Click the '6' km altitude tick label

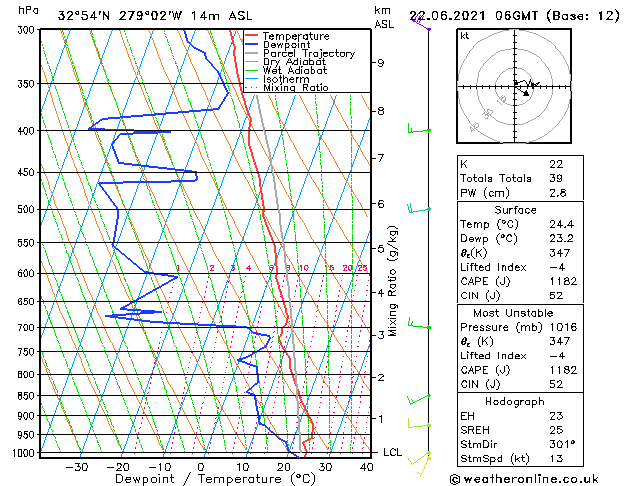click(380, 204)
